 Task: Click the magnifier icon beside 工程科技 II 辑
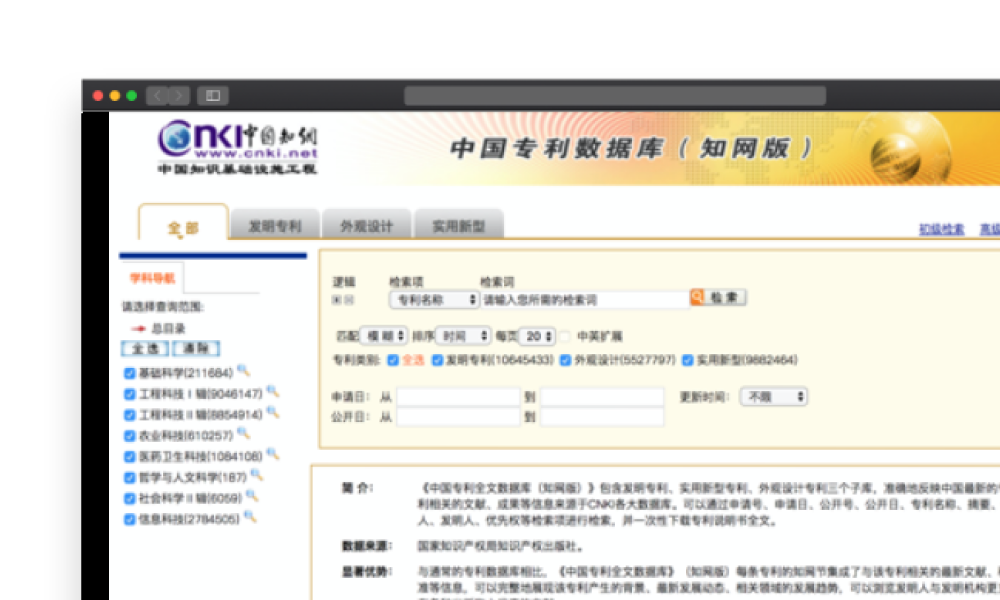coord(273,413)
